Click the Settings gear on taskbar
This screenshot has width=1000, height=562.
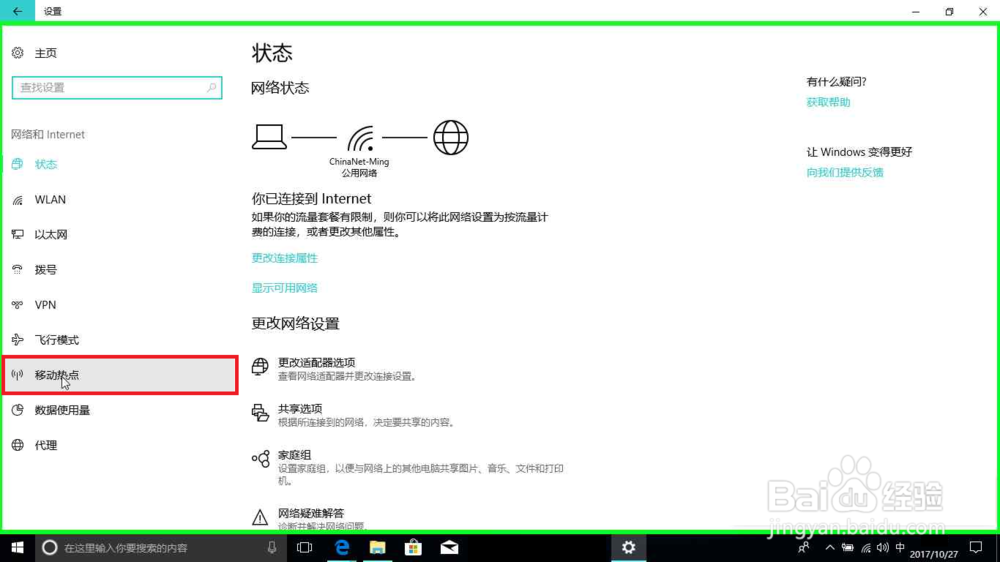[x=629, y=547]
